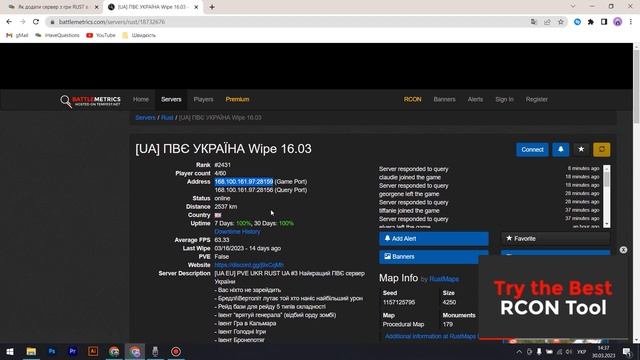The image size is (640, 360).
Task: Click the Query Port address text
Action: [261, 190]
